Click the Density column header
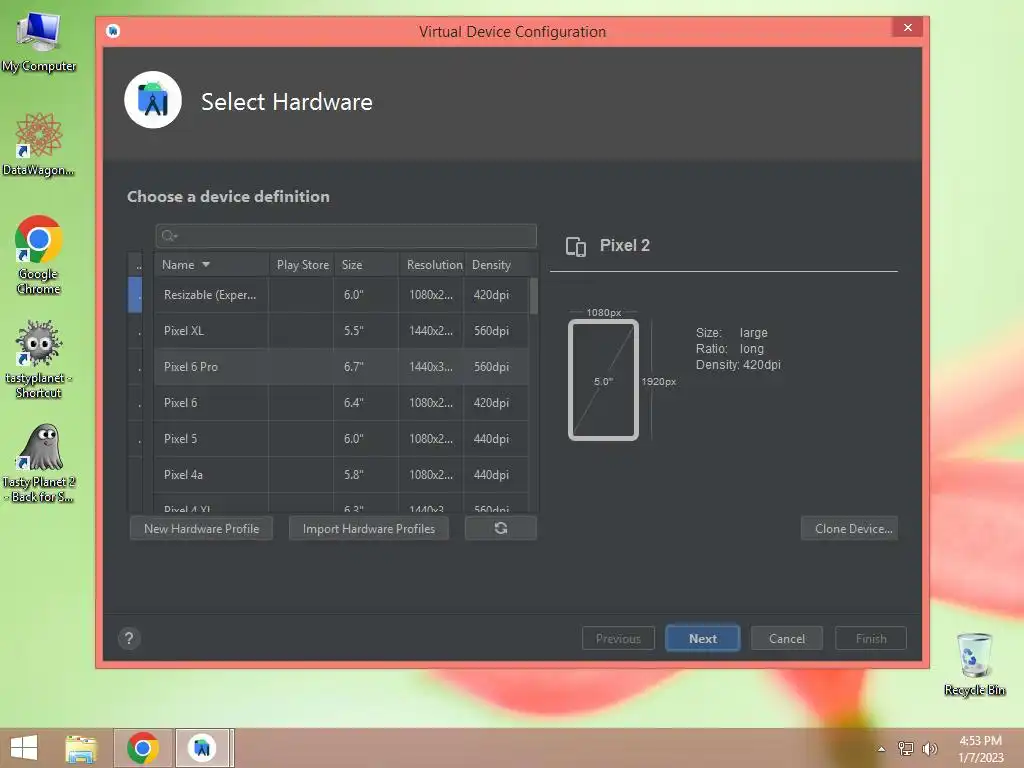The width and height of the screenshot is (1024, 768). pos(497,264)
